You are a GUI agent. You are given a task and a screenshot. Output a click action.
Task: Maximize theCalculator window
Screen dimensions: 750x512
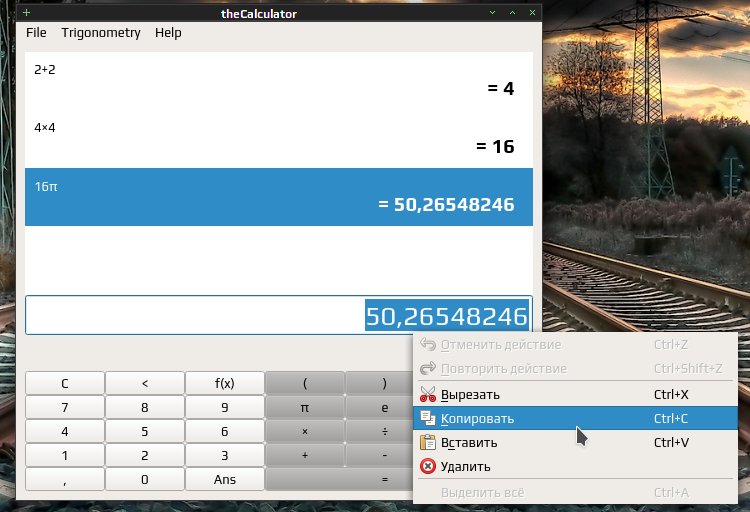(x=512, y=12)
